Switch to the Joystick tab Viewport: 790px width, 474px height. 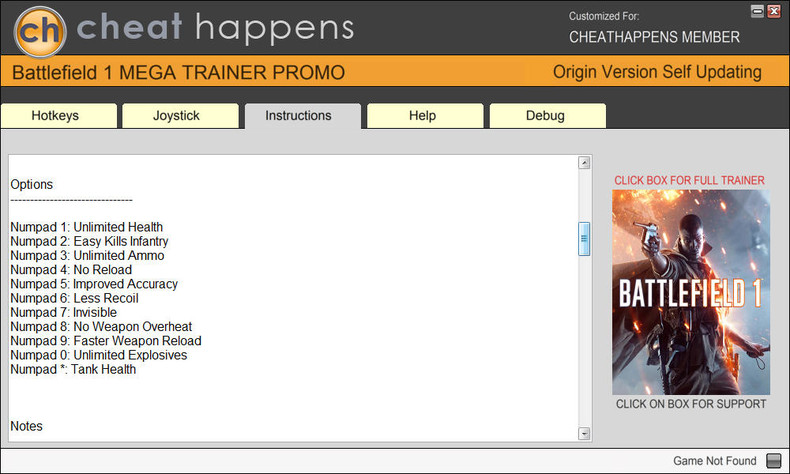(176, 116)
